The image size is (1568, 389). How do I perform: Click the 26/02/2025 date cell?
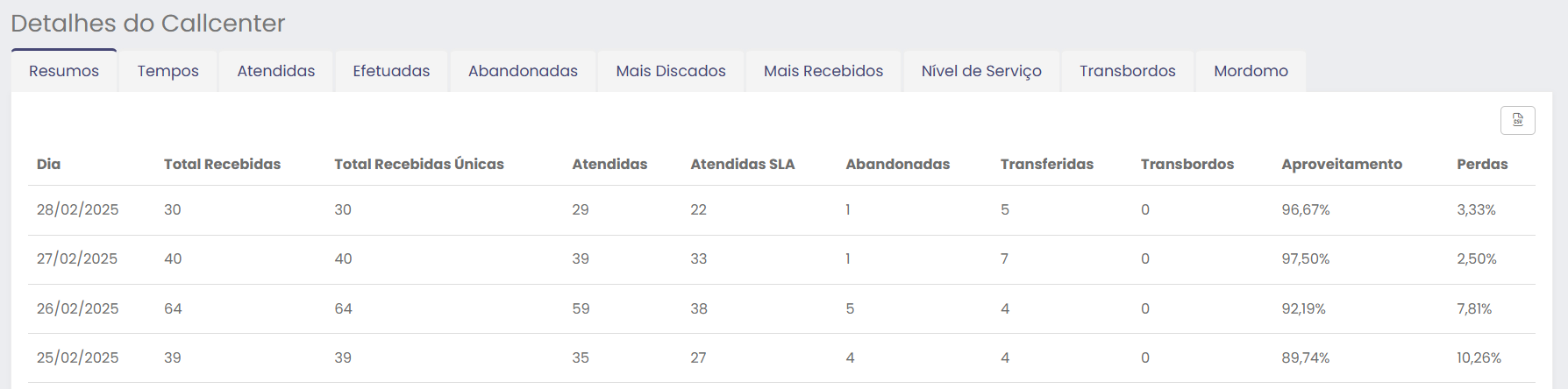[77, 308]
